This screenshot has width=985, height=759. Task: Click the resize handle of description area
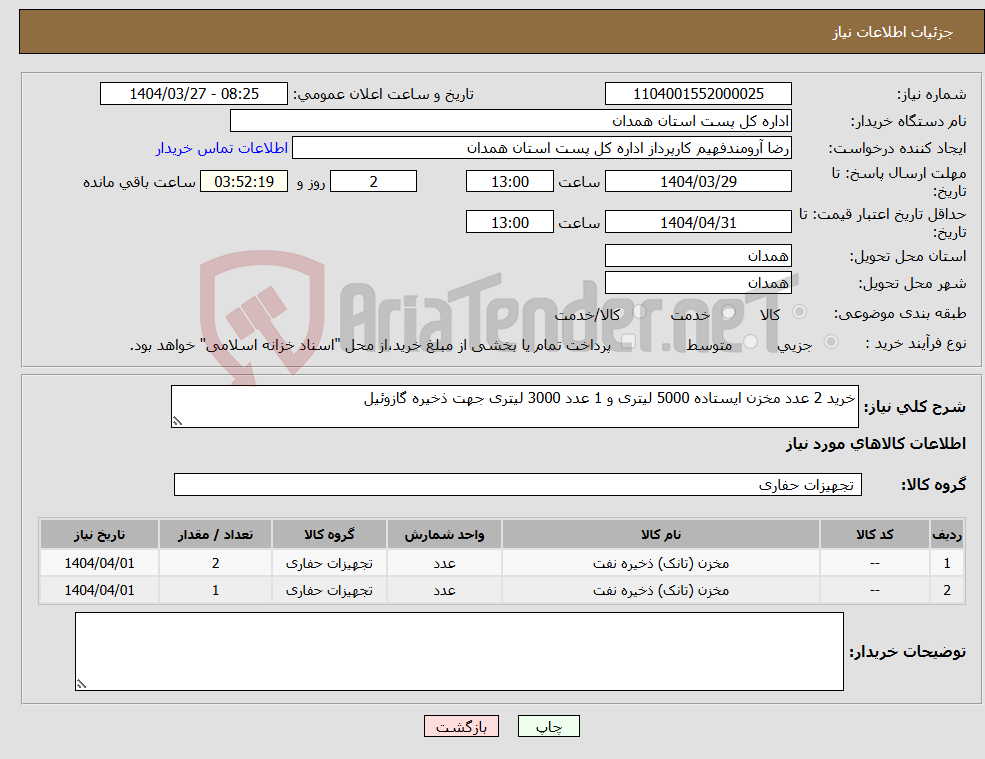177,422
